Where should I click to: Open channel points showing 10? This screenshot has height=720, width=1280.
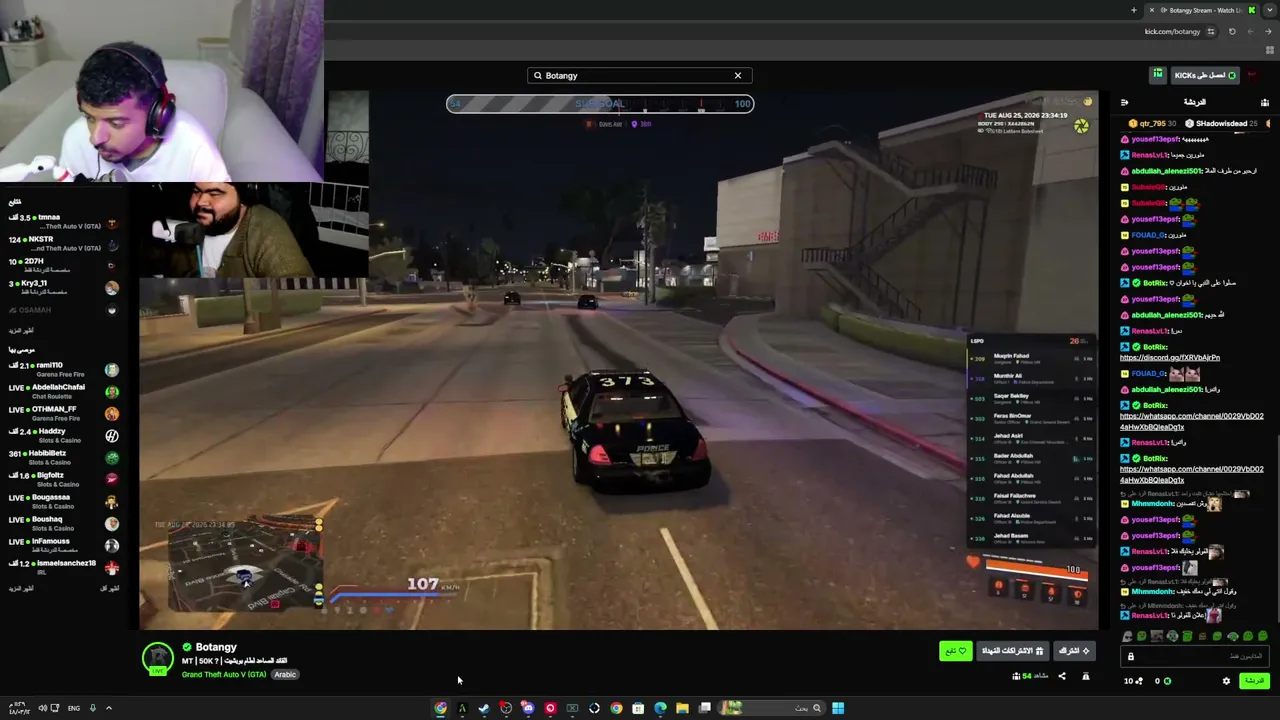(x=1133, y=681)
